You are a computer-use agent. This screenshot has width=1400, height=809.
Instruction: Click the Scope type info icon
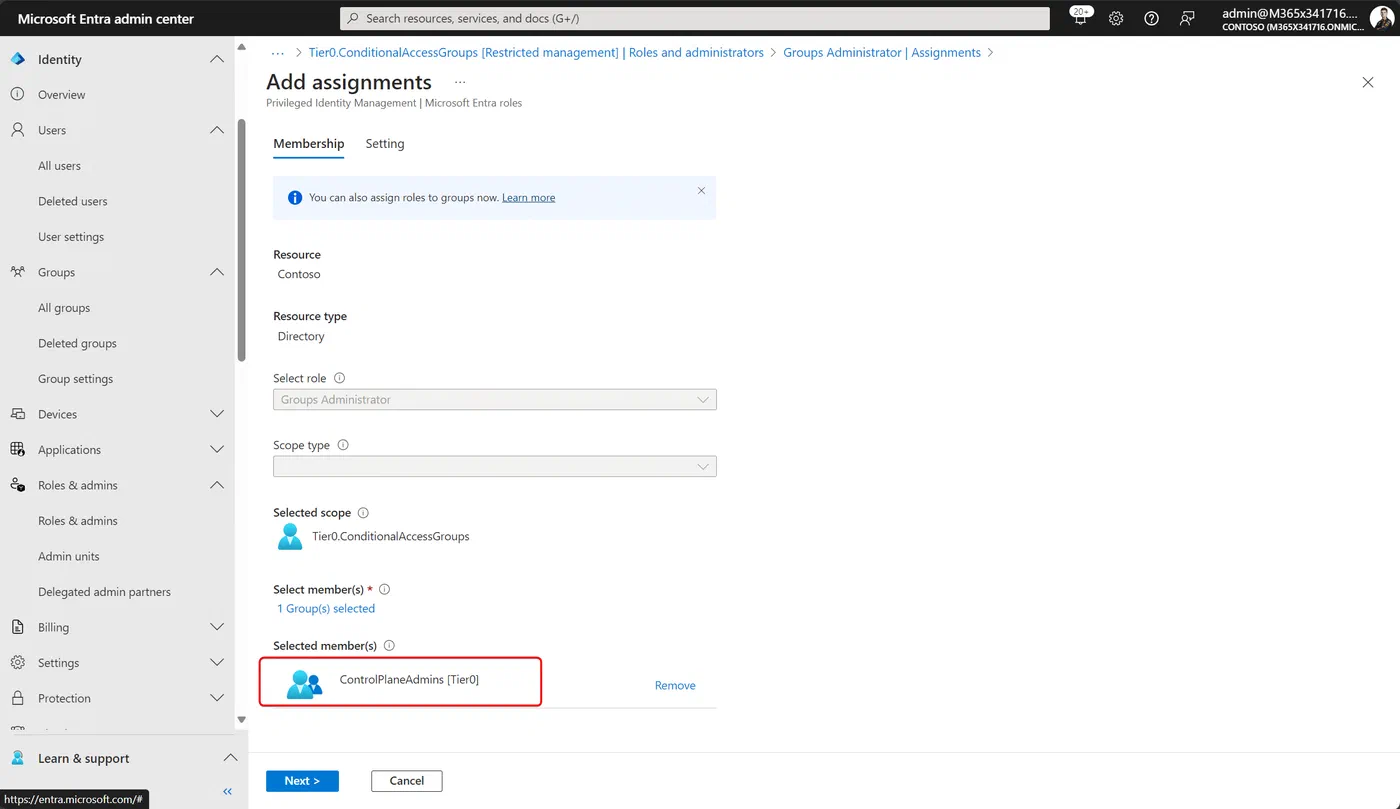(343, 445)
